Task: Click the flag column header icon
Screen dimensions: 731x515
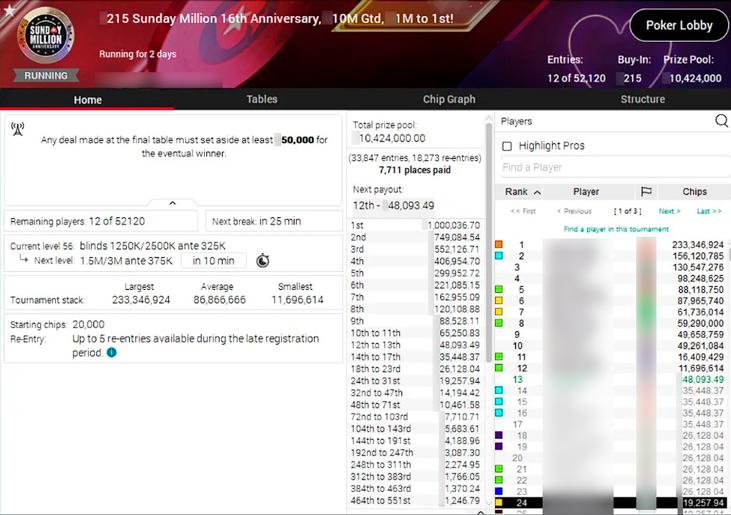Action: coord(646,192)
